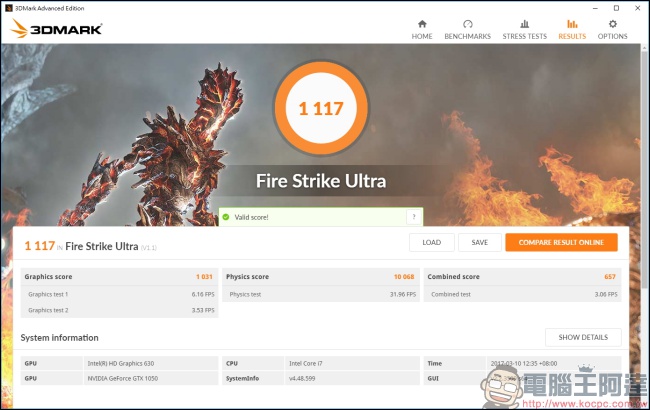Click the 3DMark title bar app icon
Viewport: 650px width, 410px height.
pos(8,8)
